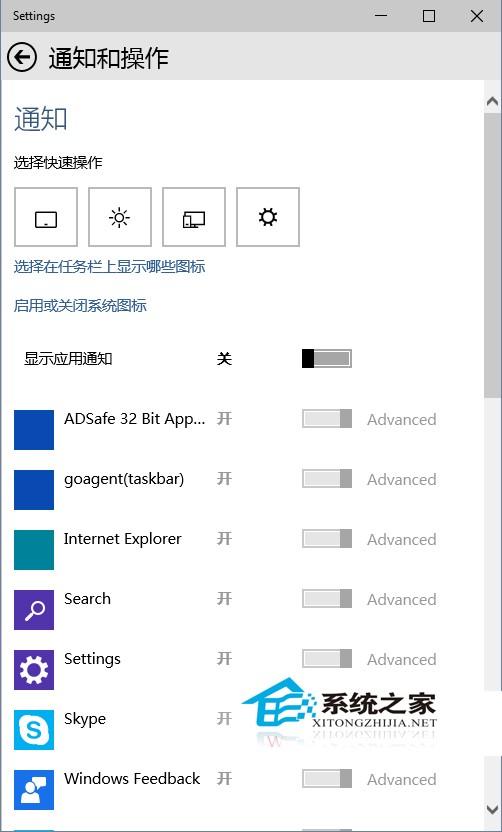This screenshot has height=832, width=502.
Task: Open Advanced options for Search
Action: [402, 600]
